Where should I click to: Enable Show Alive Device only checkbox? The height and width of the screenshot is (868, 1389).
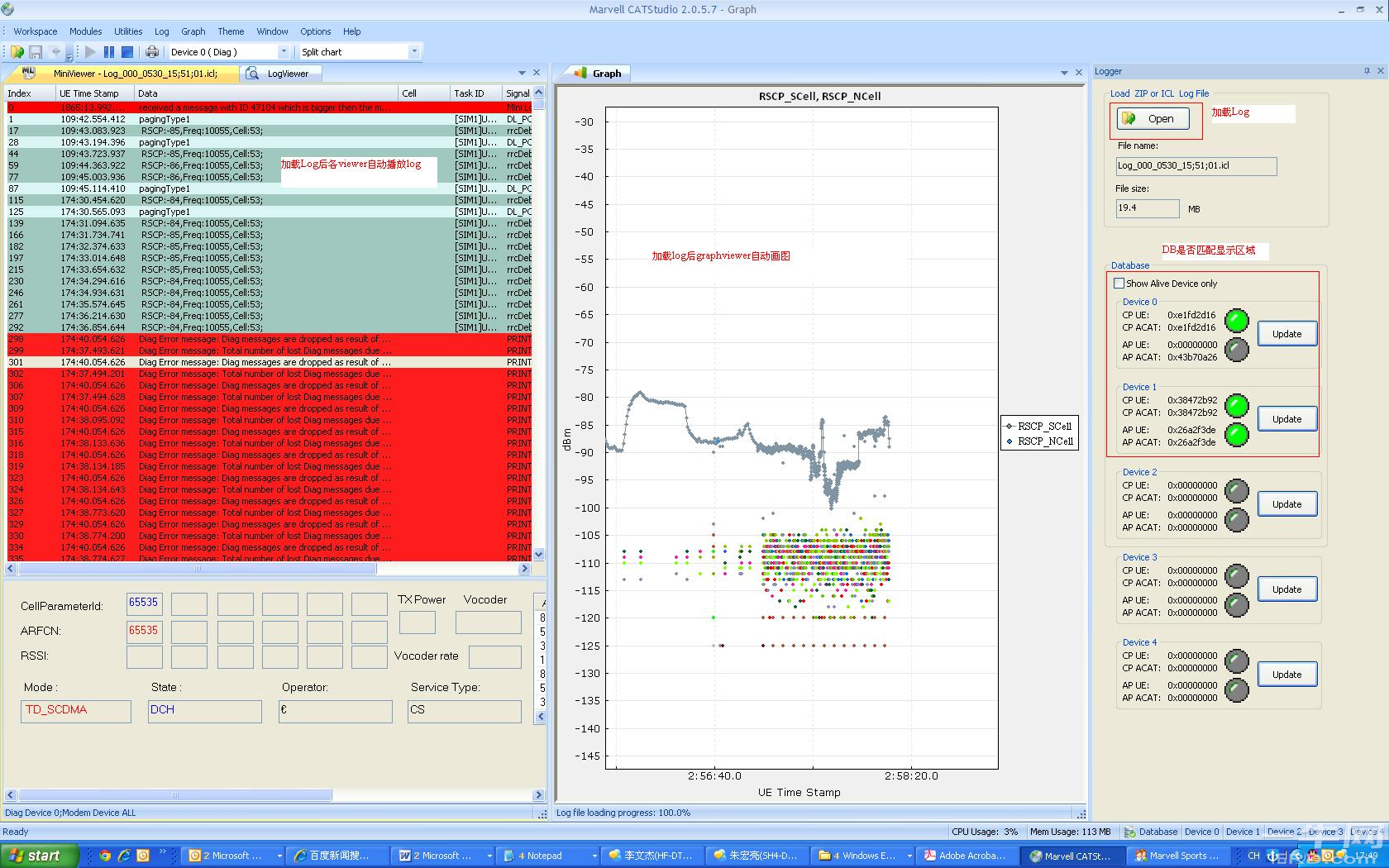coord(1119,284)
